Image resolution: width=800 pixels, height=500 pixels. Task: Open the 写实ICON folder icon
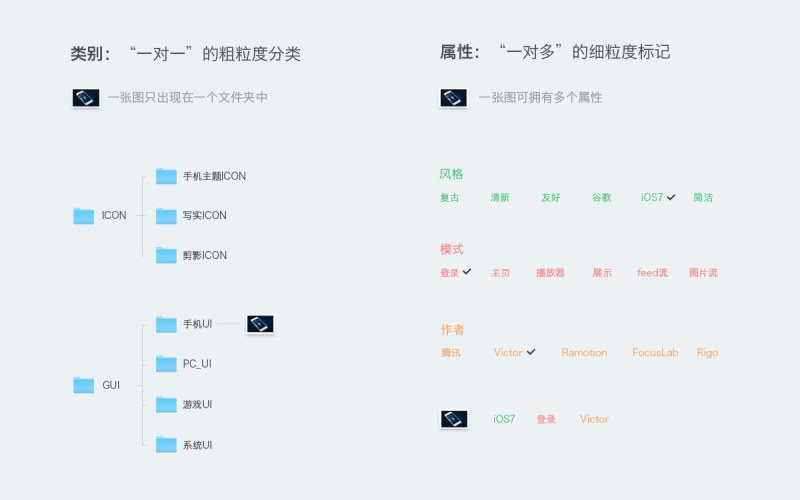[166, 215]
